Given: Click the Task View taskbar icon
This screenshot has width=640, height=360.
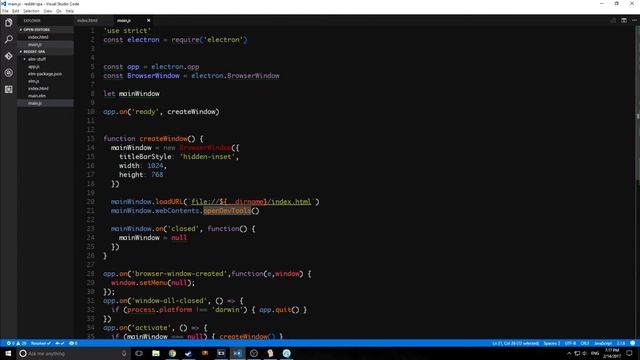Looking at the screenshot, I should [139, 353].
